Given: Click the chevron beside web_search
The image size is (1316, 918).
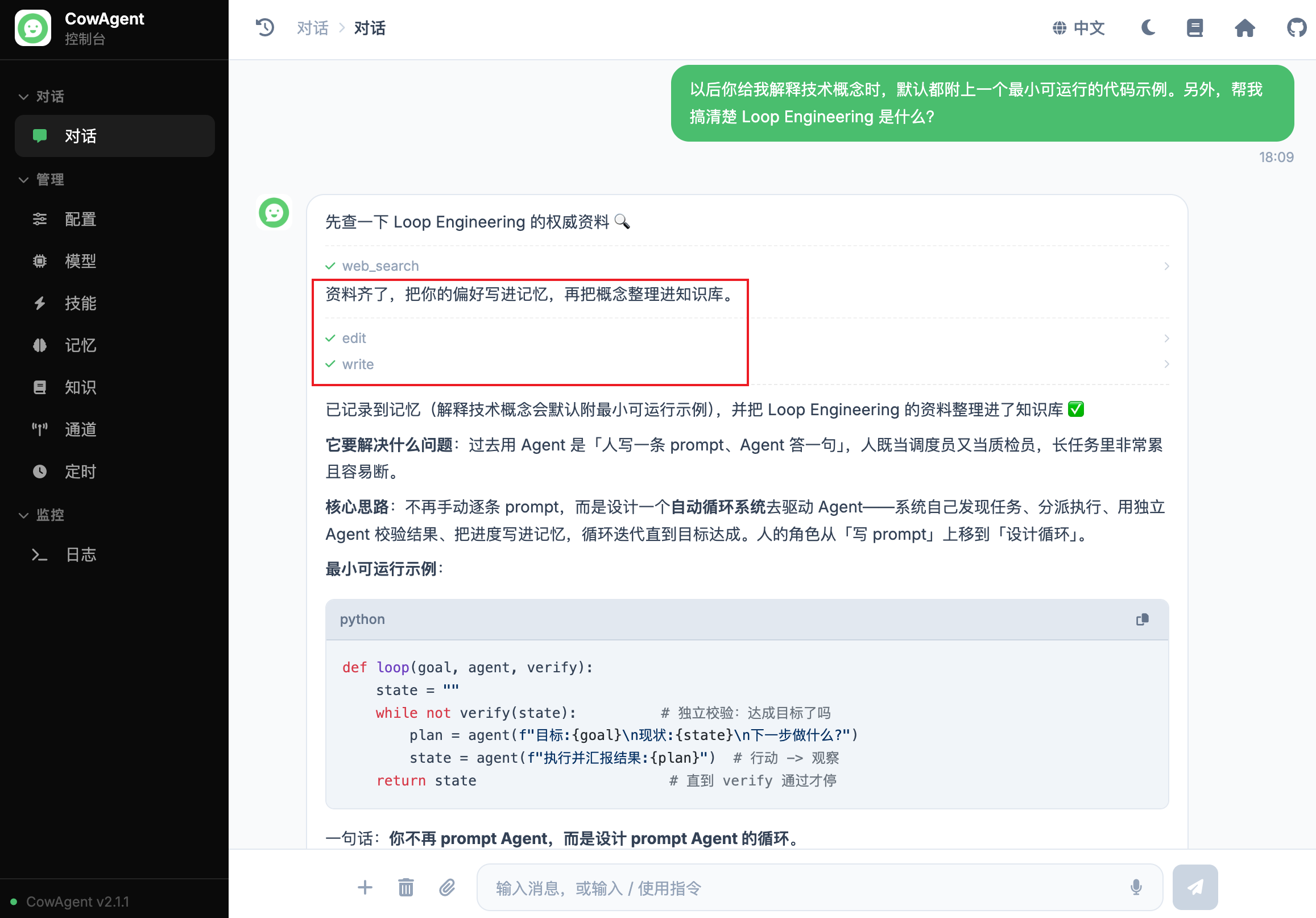Looking at the screenshot, I should (x=1166, y=266).
